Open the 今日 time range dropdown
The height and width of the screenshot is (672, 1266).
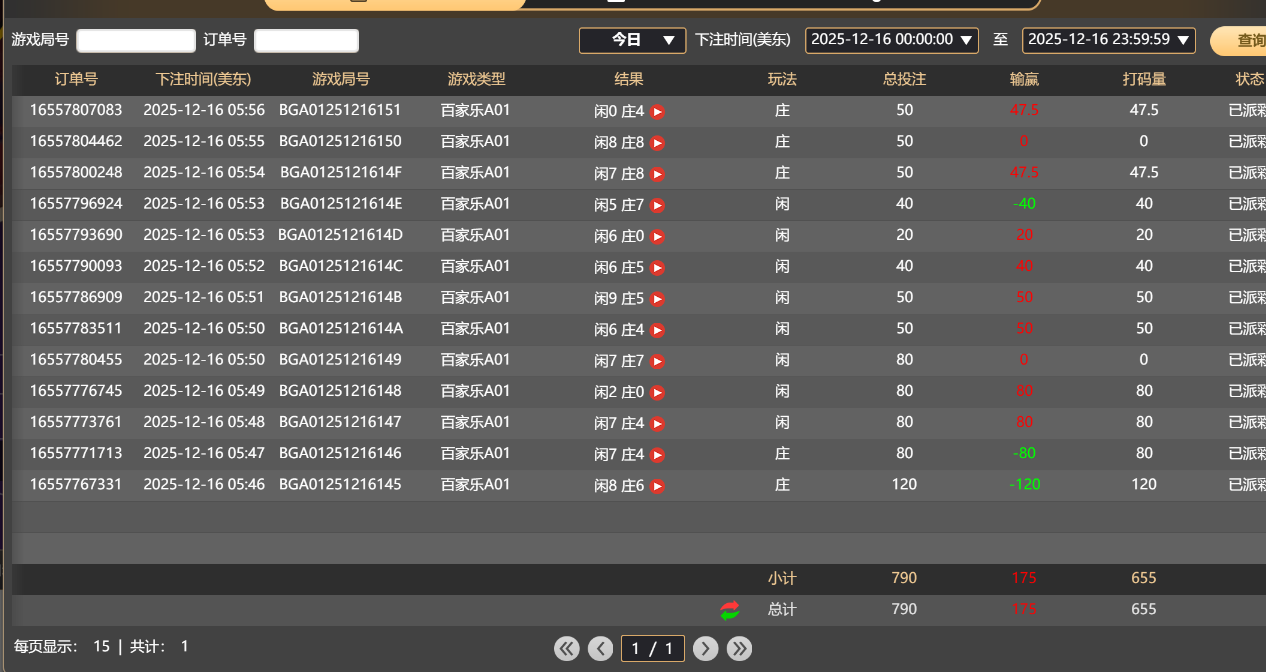632,40
